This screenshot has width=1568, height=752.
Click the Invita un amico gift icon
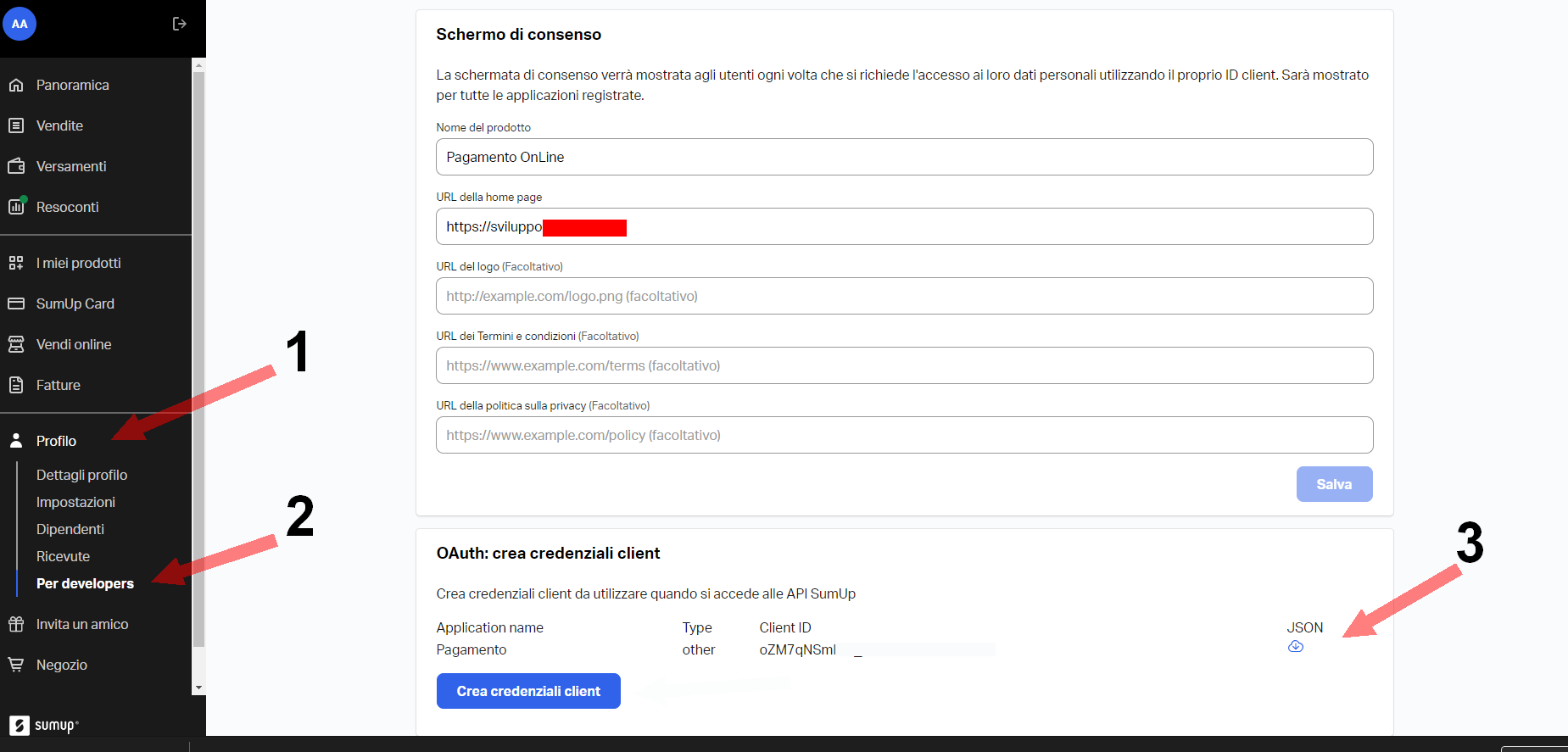point(16,624)
